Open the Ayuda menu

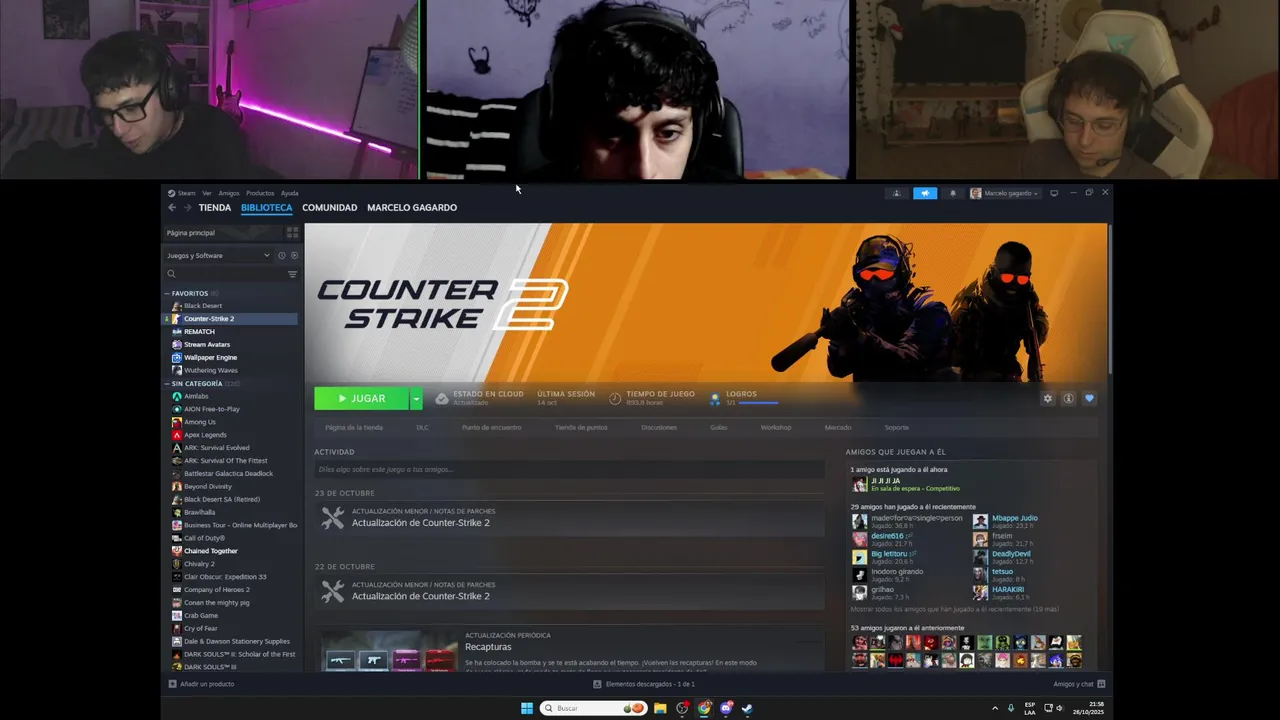coord(290,193)
